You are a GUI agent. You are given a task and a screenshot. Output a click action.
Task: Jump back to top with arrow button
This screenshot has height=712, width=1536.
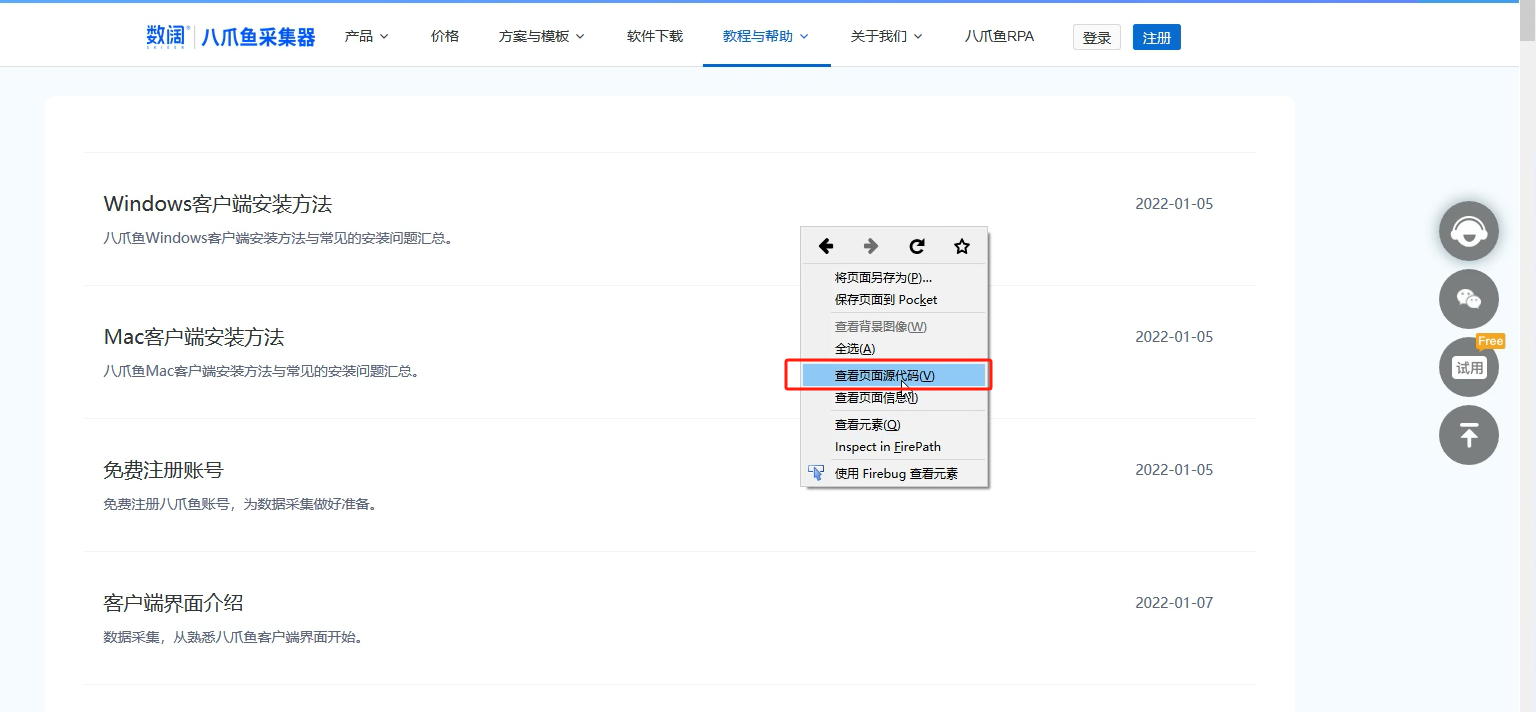pyautogui.click(x=1468, y=435)
